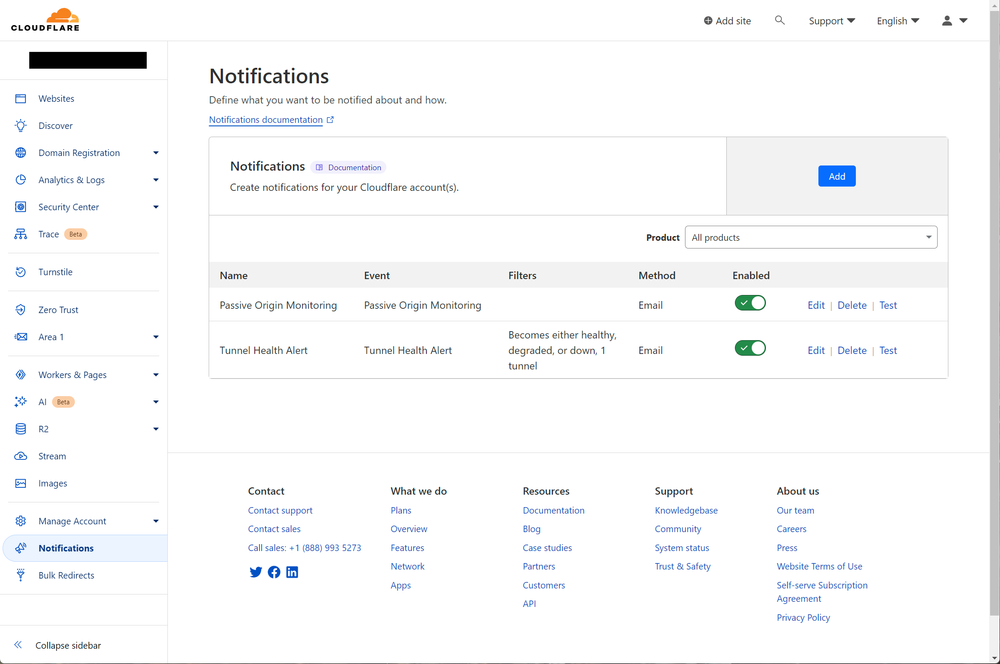Viewport: 1000px width, 664px height.
Task: Click the Collapse sidebar double-chevron icon
Action: coord(18,645)
